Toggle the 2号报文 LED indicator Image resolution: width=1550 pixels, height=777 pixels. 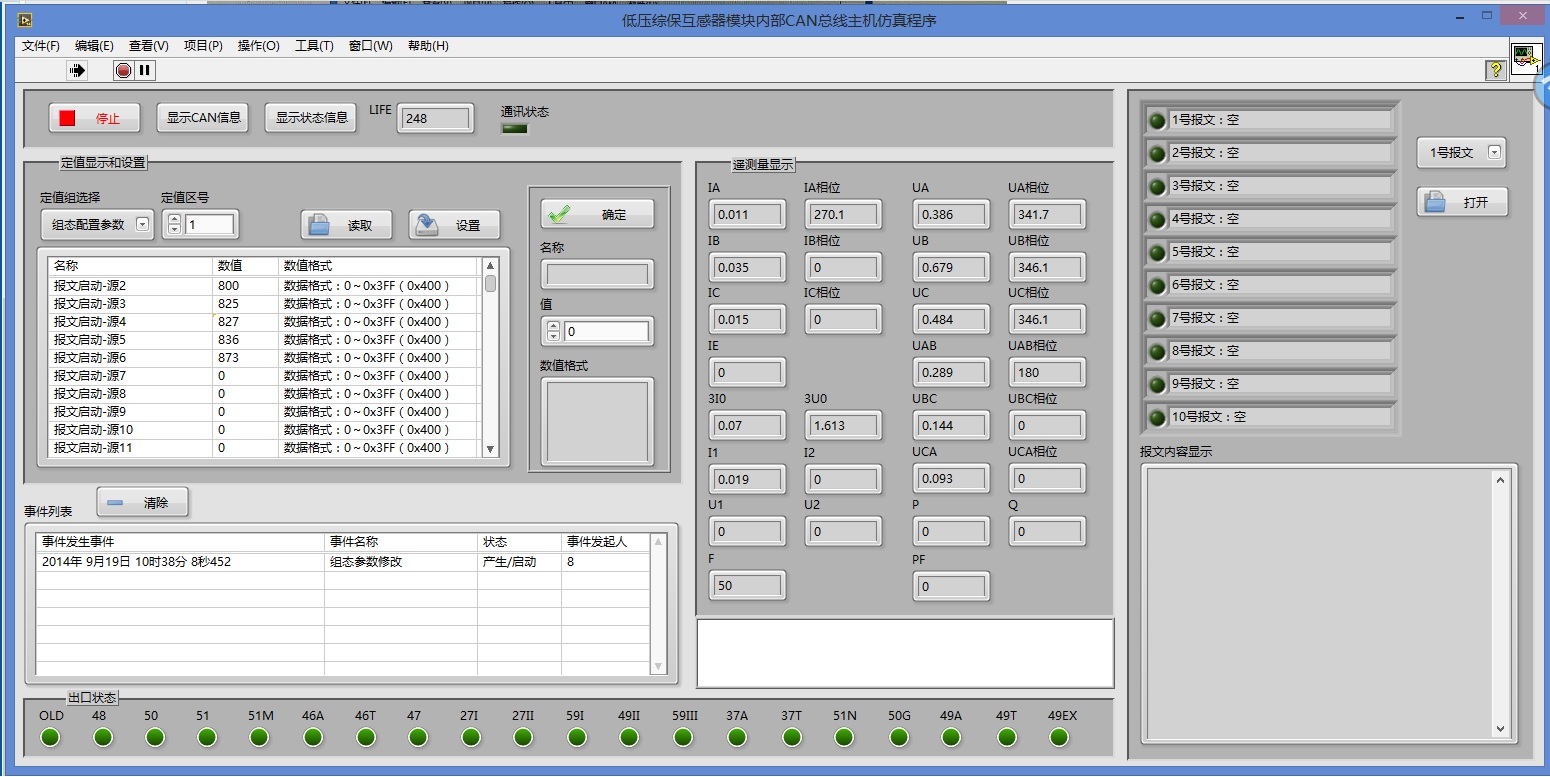click(x=1158, y=153)
